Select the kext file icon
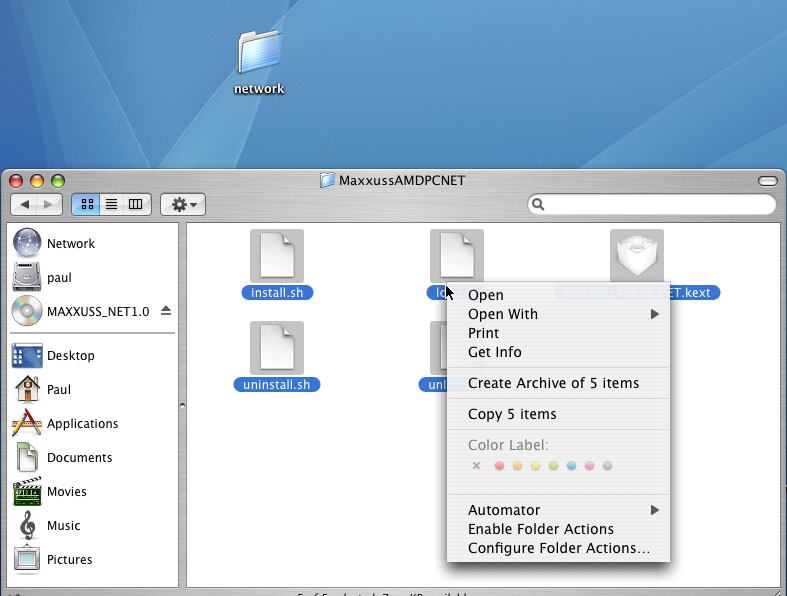787x596 pixels. point(637,256)
